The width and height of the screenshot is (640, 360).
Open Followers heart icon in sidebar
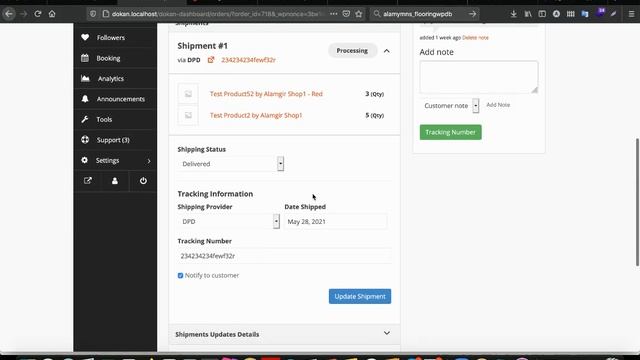click(x=85, y=37)
